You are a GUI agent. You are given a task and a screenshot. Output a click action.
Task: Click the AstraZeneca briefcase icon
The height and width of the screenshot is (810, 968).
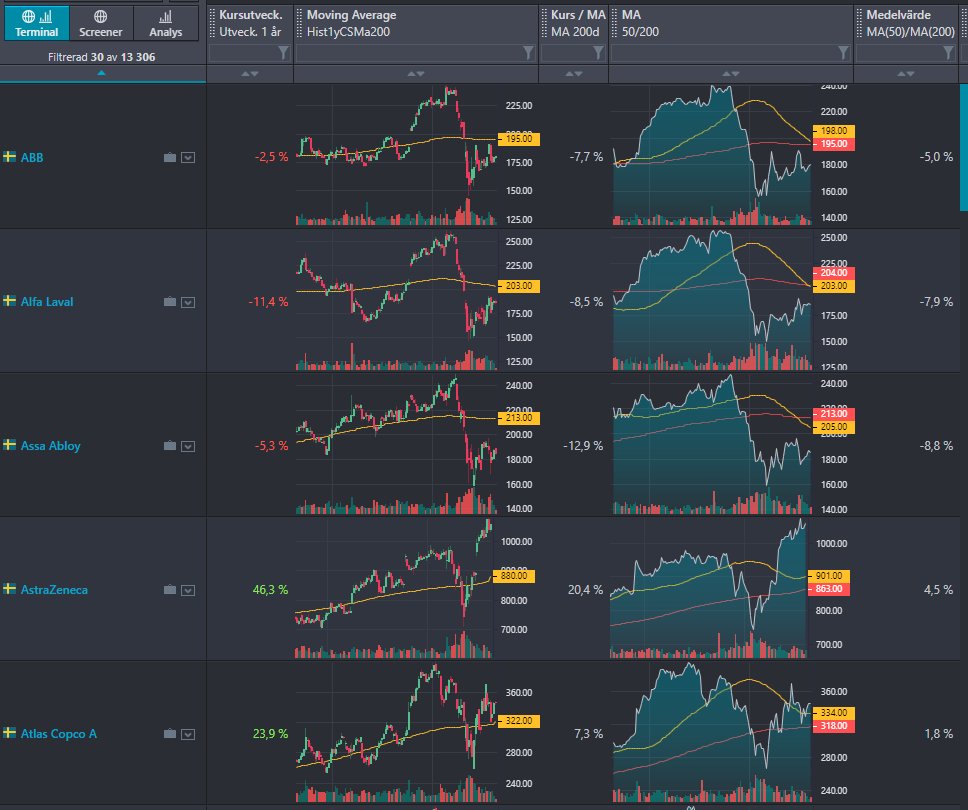click(170, 590)
